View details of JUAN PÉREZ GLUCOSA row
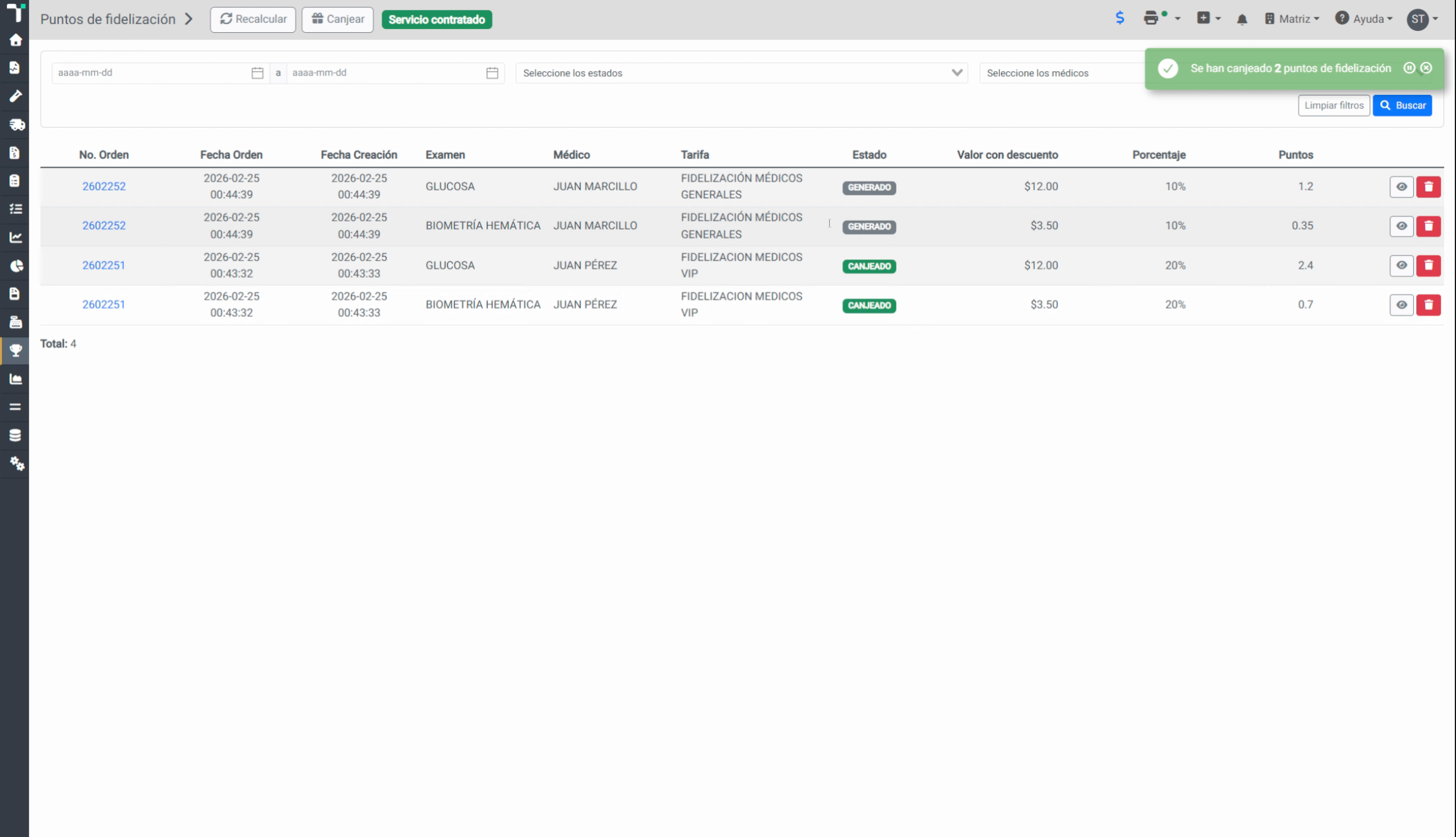This screenshot has width=1456, height=837. (1401, 265)
